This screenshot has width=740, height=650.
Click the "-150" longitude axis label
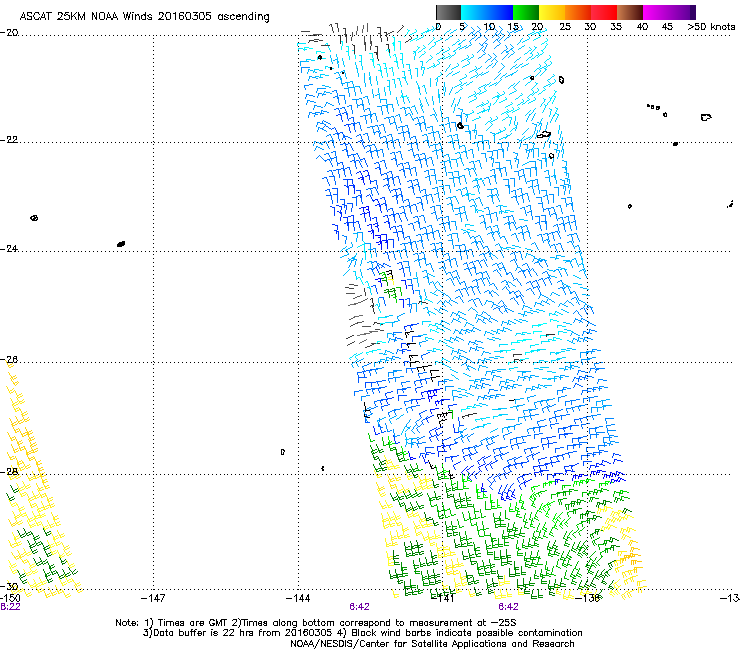click(10, 599)
